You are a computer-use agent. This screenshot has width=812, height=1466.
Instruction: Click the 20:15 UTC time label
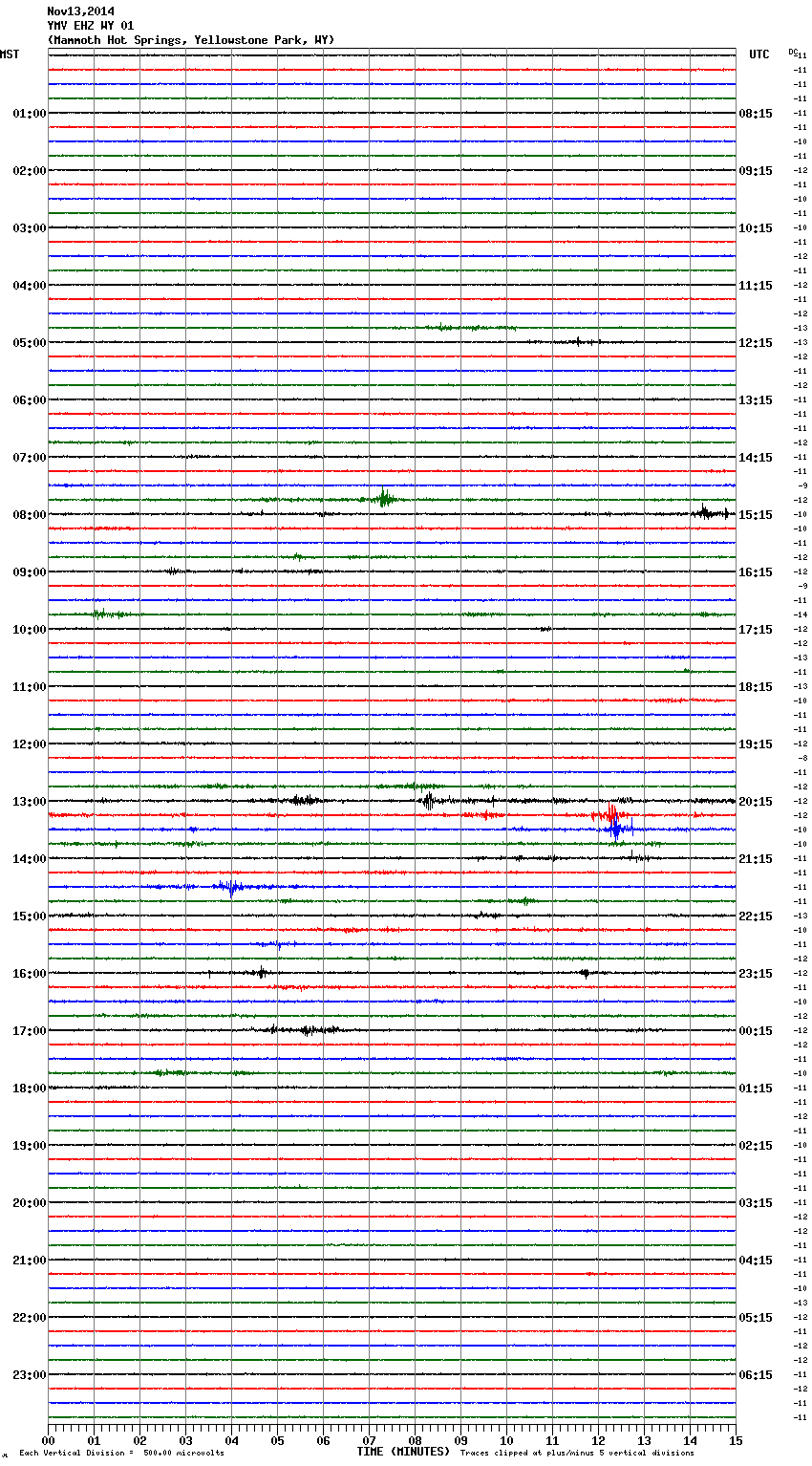[756, 802]
